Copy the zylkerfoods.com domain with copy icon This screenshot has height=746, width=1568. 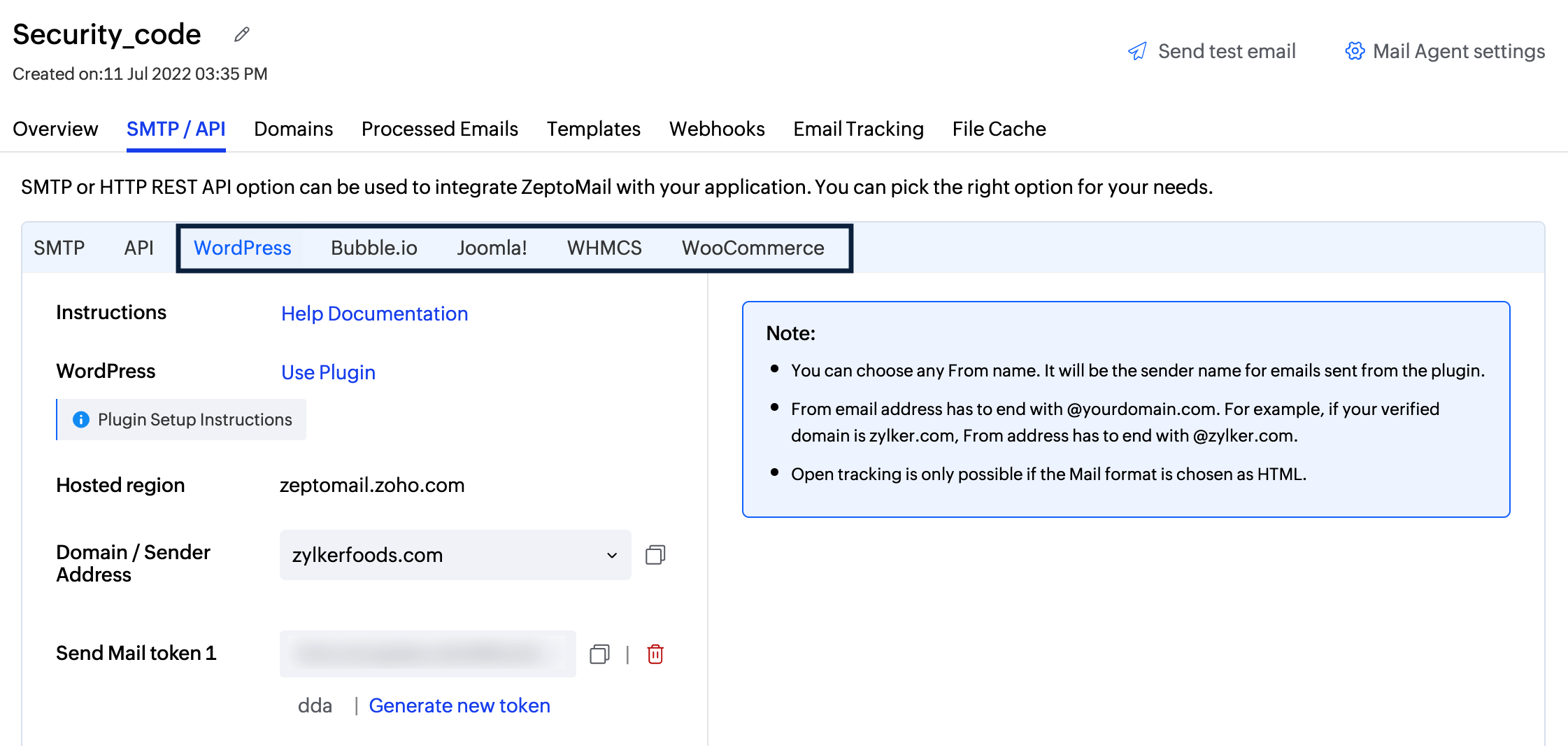(x=655, y=555)
